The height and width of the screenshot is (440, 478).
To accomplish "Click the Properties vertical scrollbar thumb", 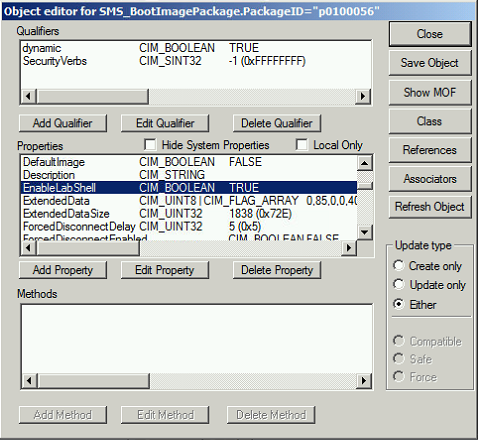I will [x=365, y=186].
